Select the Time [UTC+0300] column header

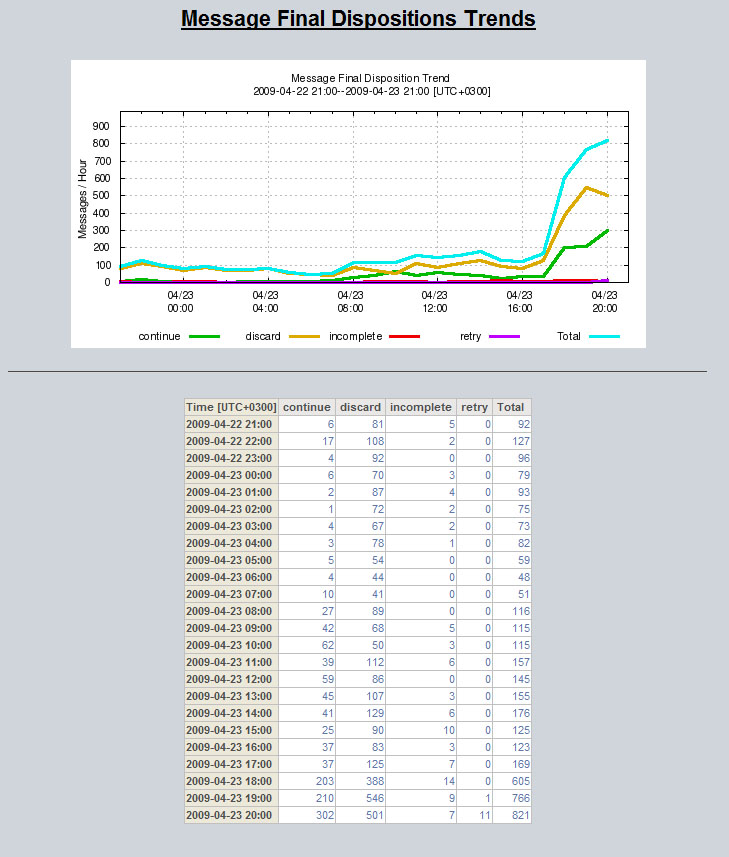pos(231,407)
